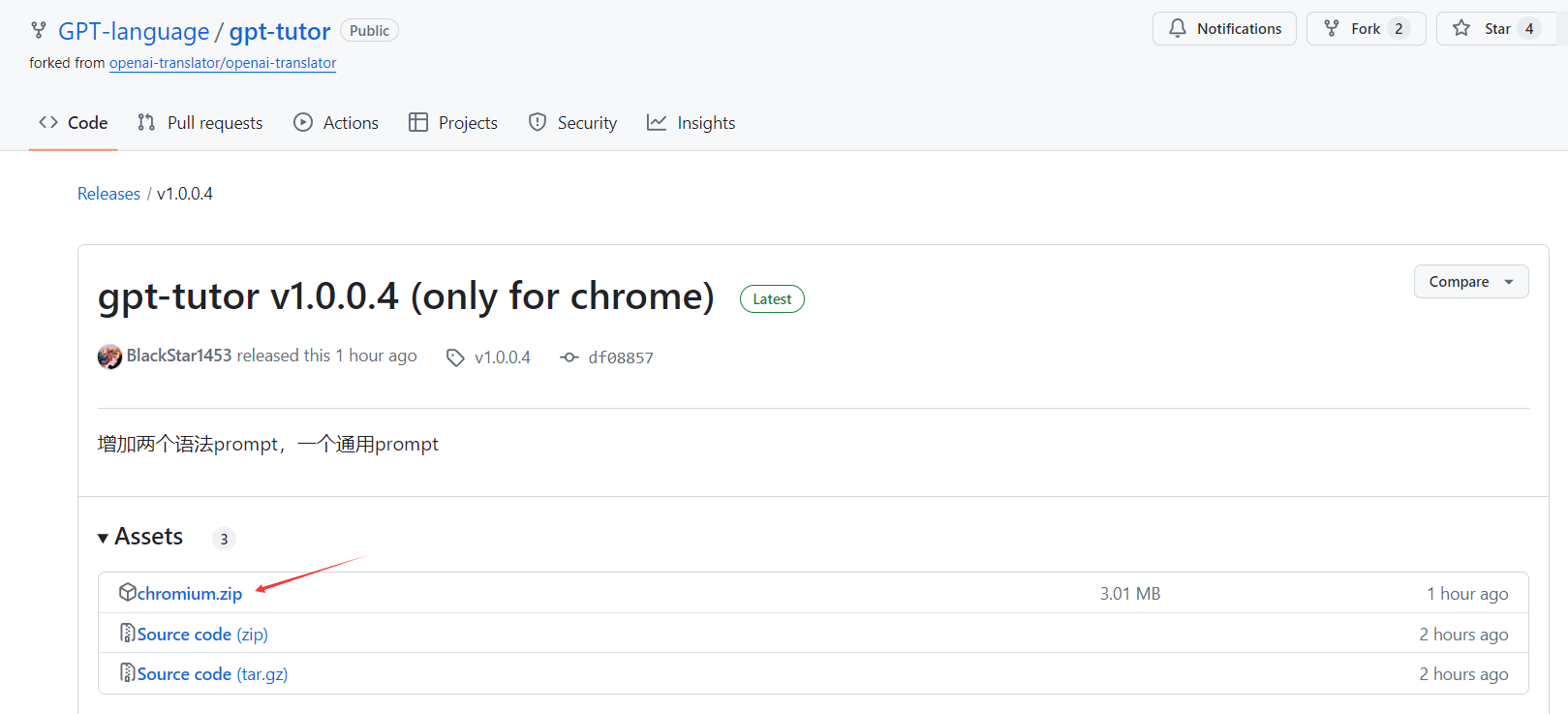Screen dimensions: 1568x714
Task: Click the package icon beside chromium.zip
Action: (x=128, y=592)
